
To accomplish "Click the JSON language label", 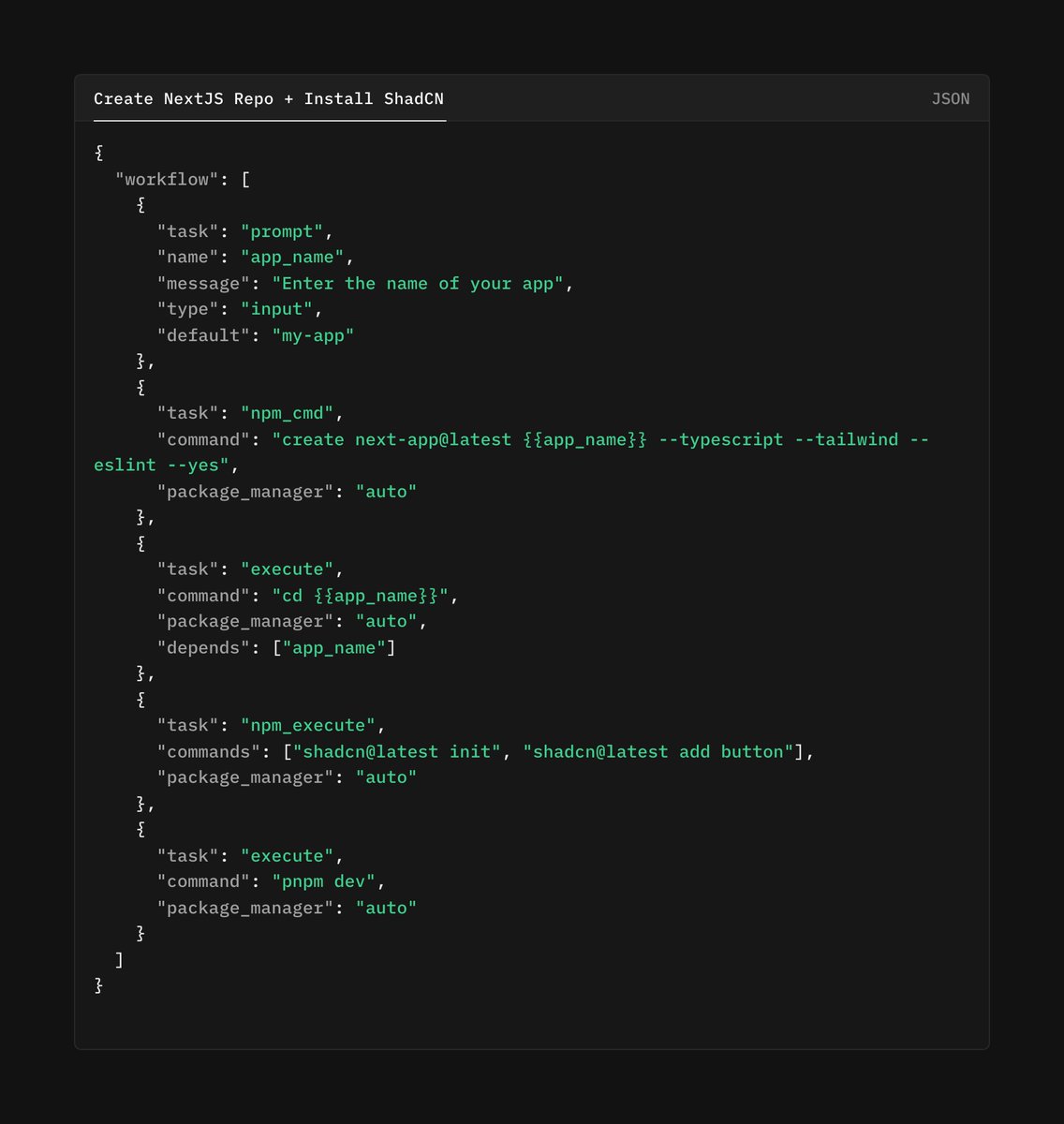I will click(x=951, y=99).
